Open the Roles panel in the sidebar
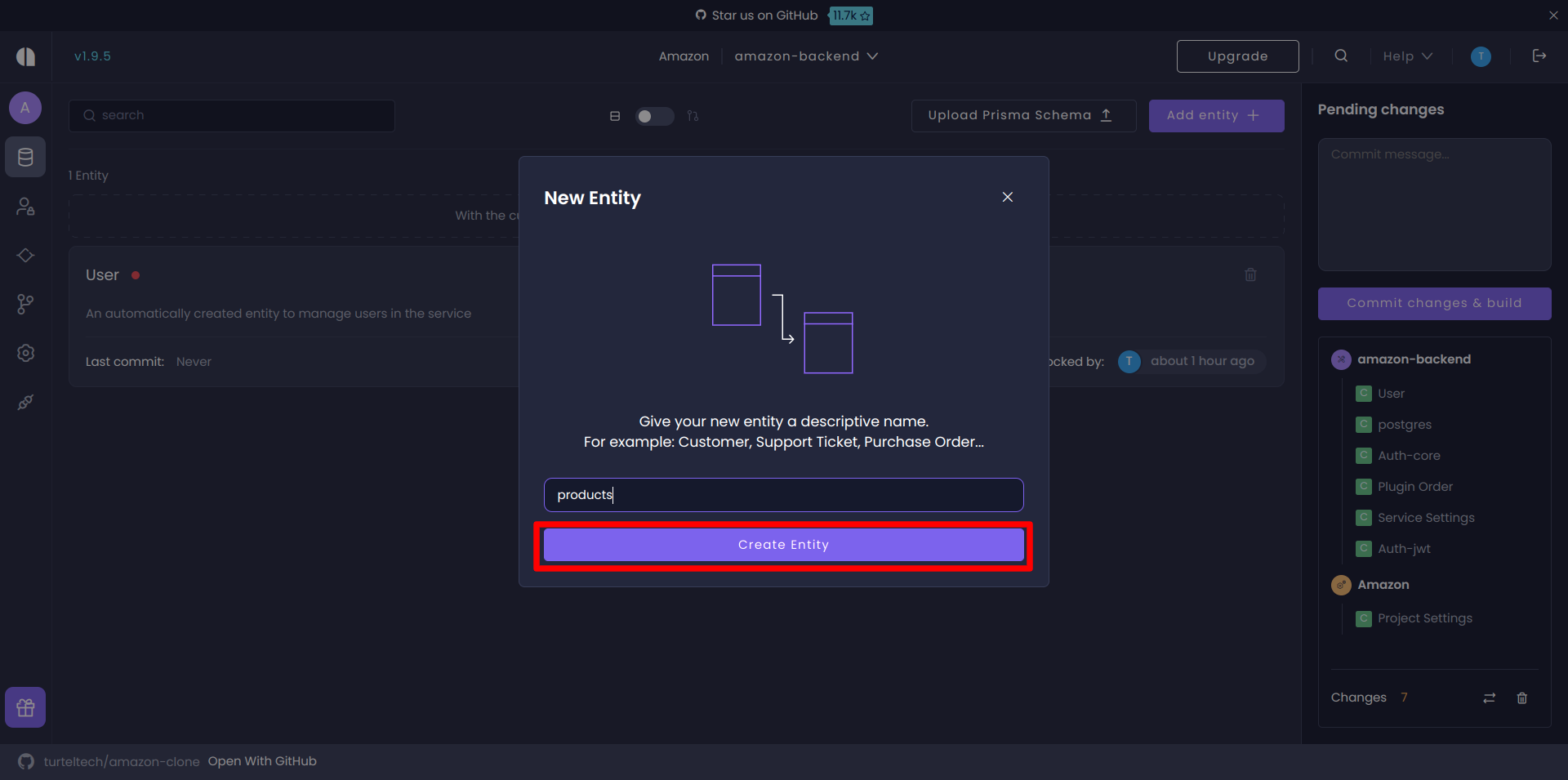Viewport: 1568px width, 780px height. coord(25,206)
